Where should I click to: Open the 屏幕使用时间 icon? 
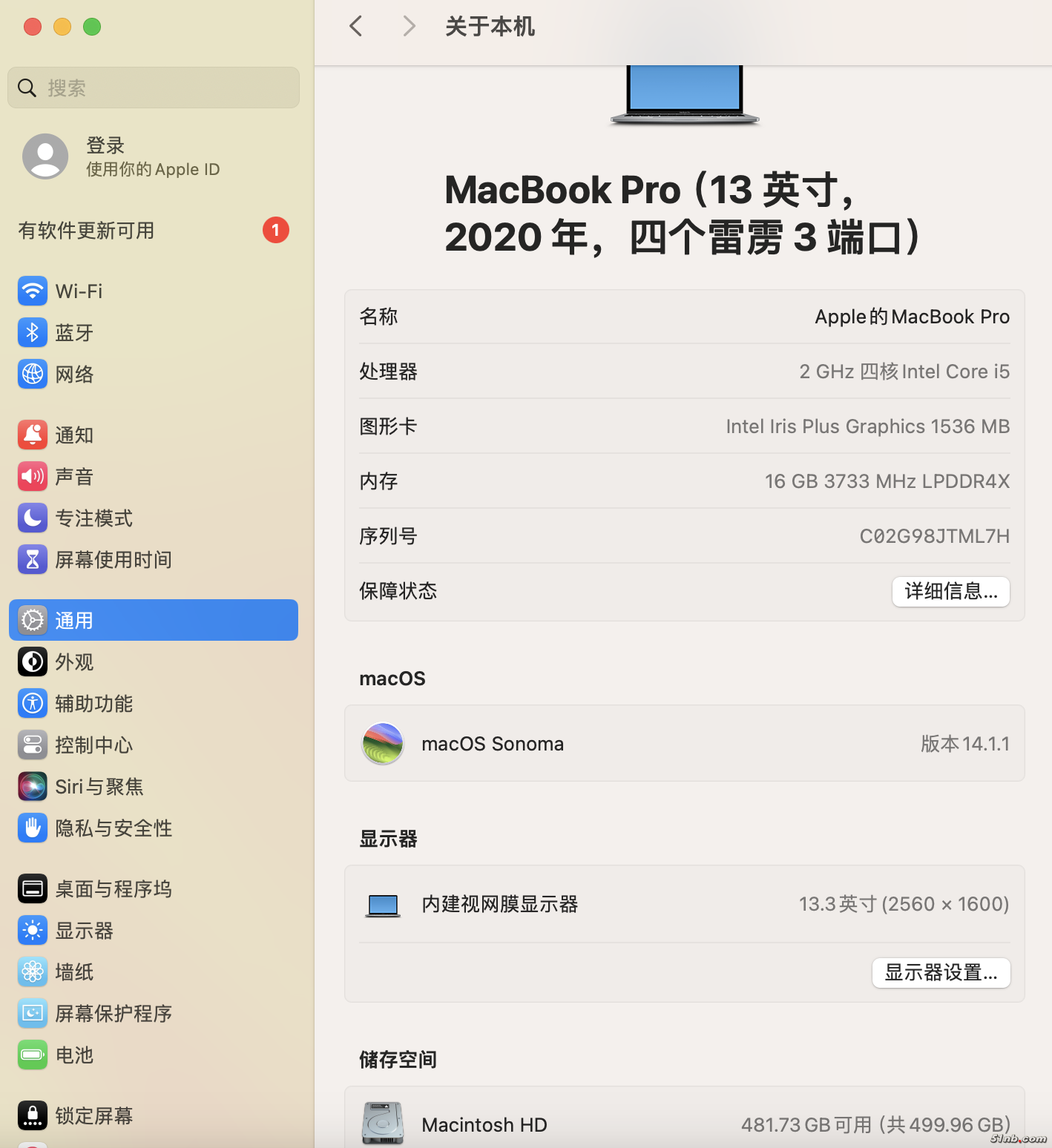[x=33, y=559]
